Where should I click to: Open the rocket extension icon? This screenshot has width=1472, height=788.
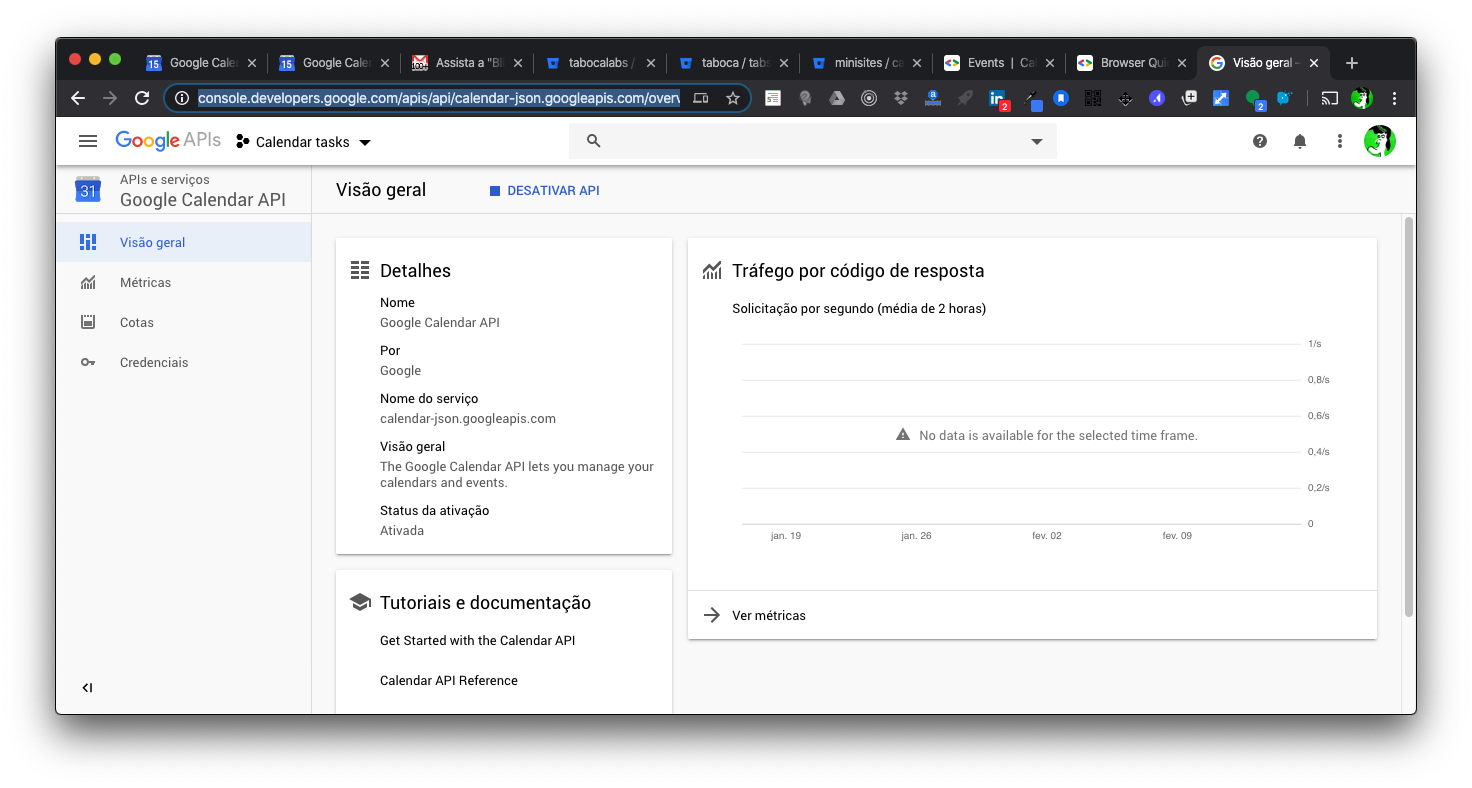(x=965, y=98)
